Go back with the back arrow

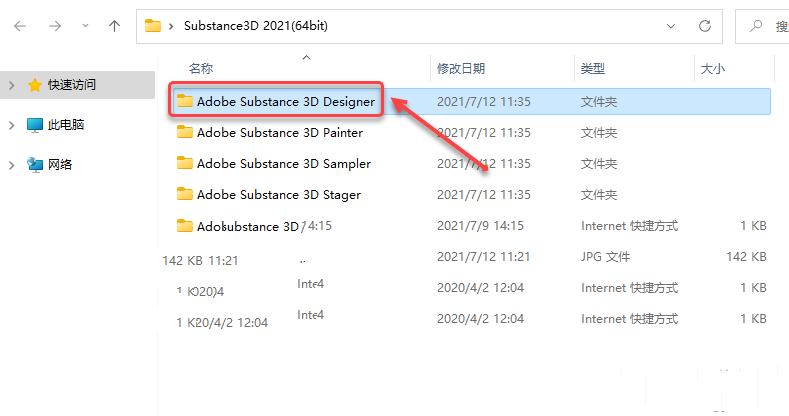click(20, 26)
